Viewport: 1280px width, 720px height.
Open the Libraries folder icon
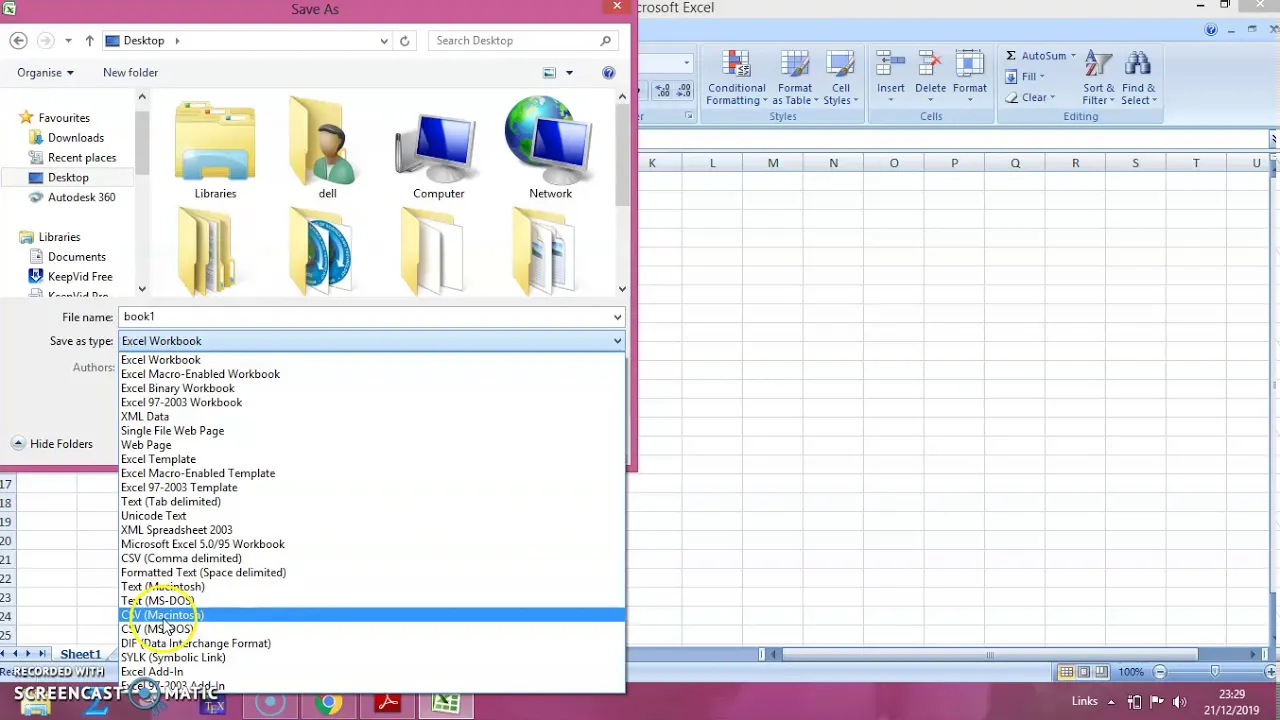[215, 148]
